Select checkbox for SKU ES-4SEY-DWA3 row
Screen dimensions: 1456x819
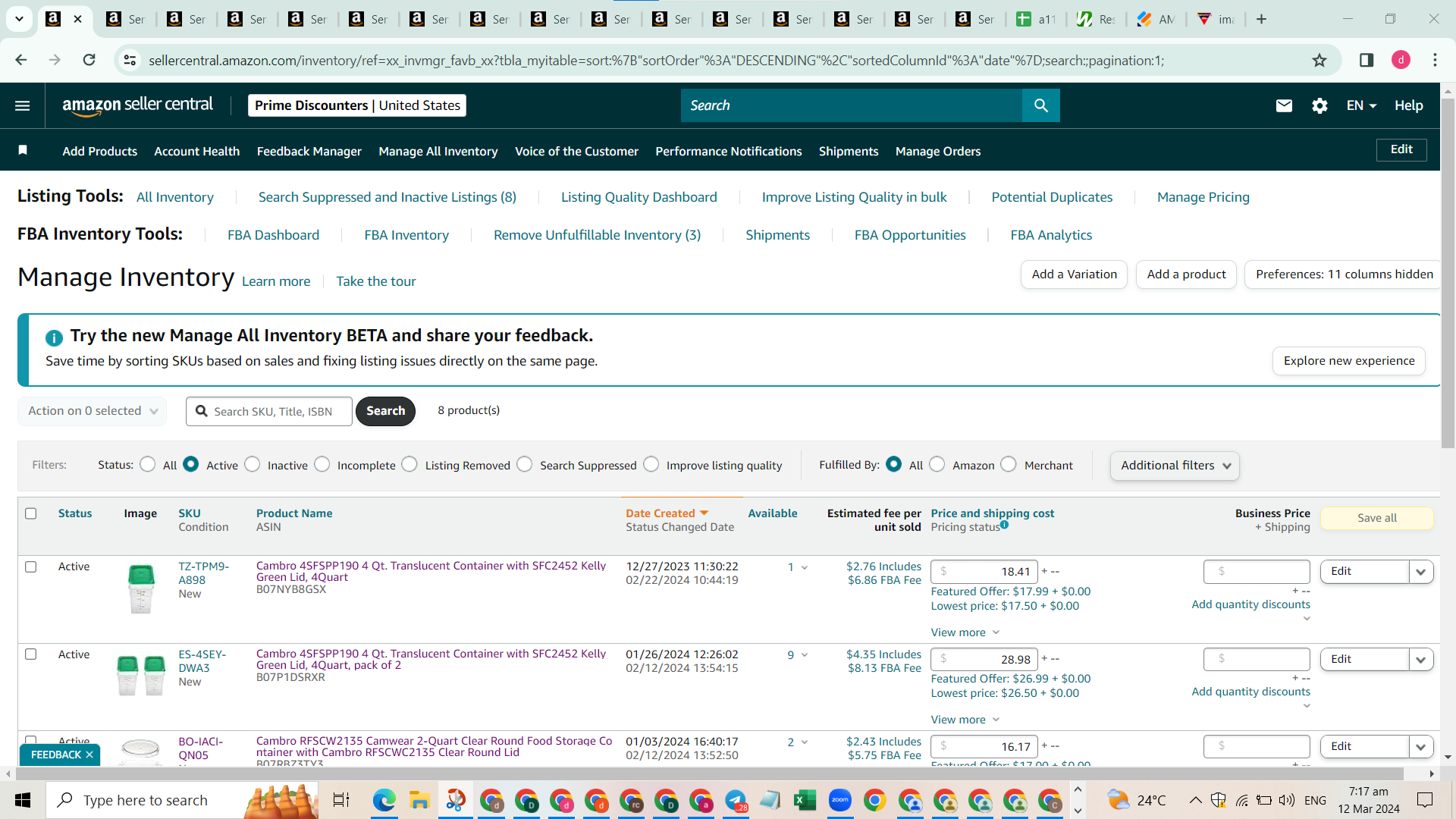click(x=31, y=654)
